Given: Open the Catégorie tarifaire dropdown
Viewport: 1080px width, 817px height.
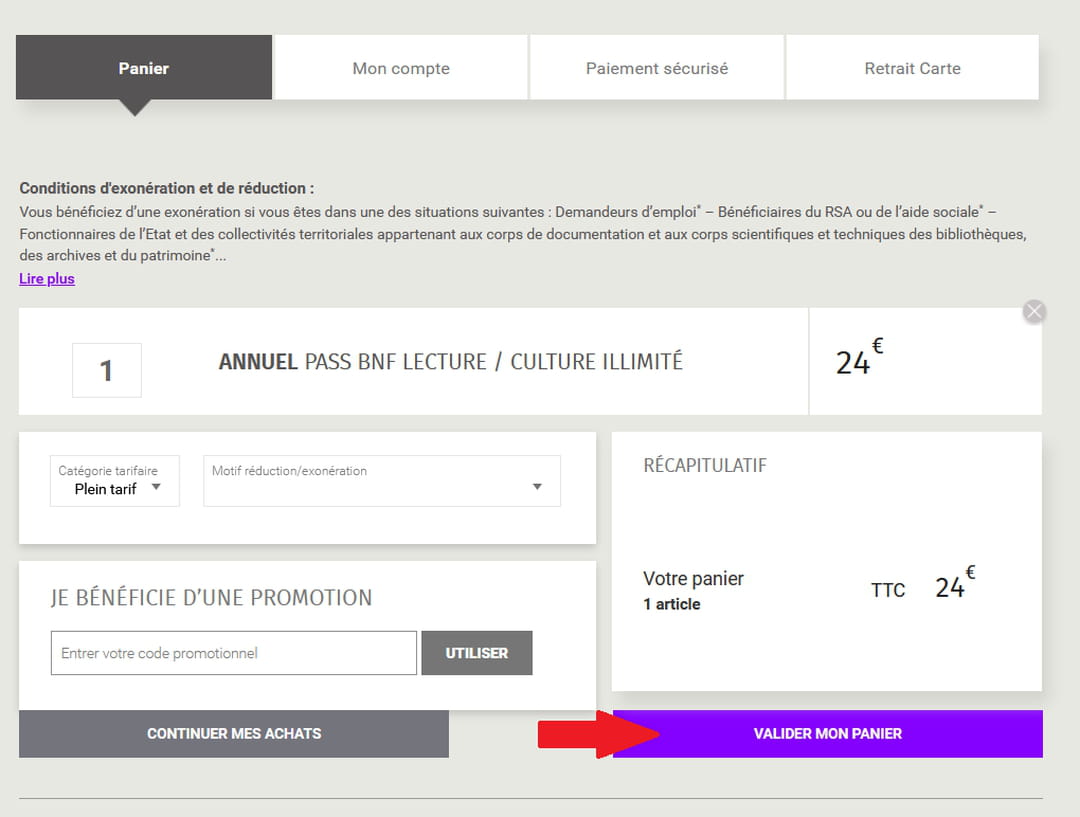Looking at the screenshot, I should (x=115, y=481).
